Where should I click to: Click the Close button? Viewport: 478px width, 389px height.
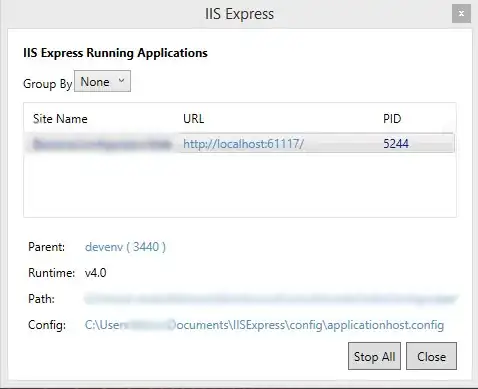(x=431, y=356)
